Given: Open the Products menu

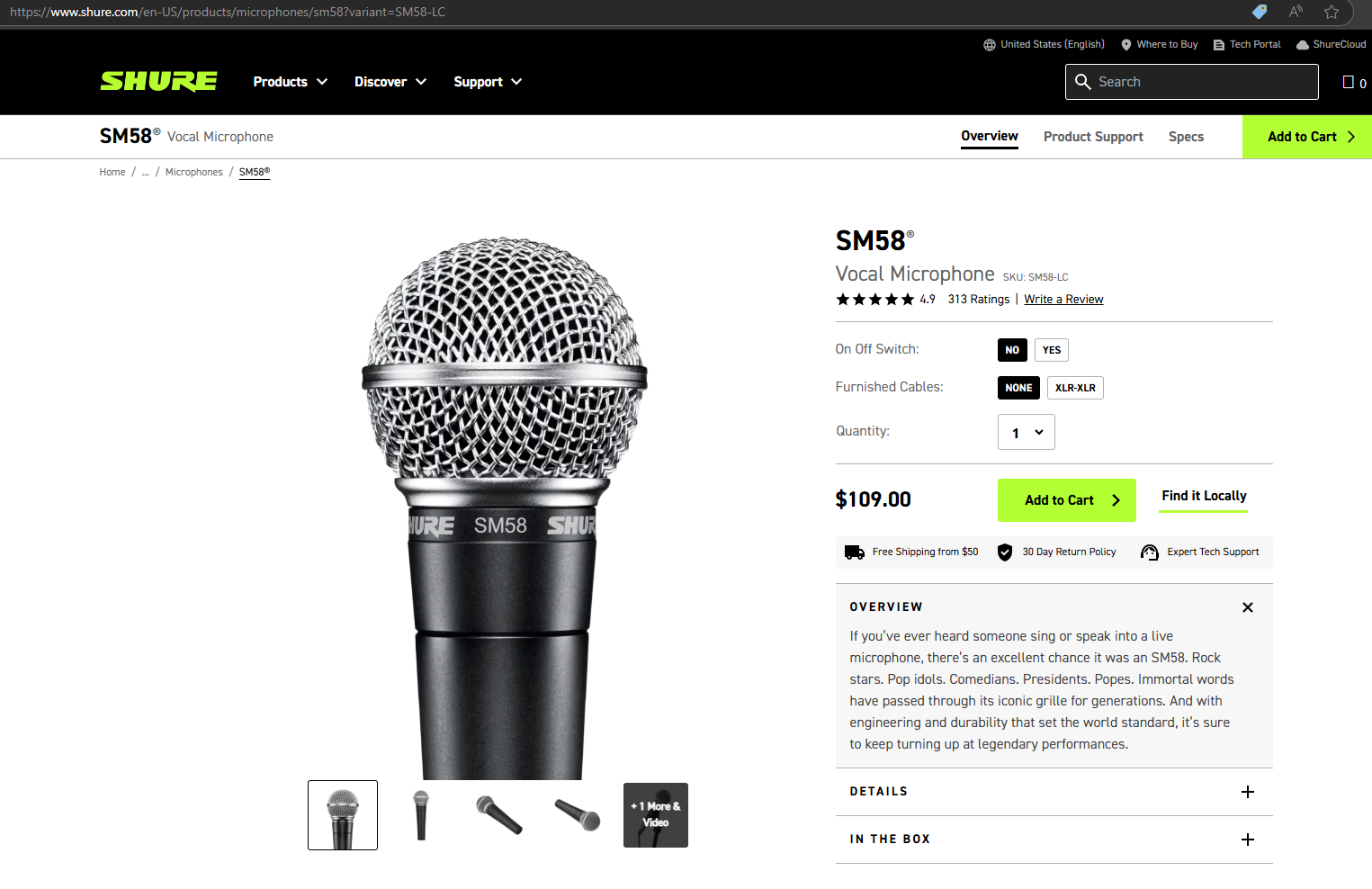Looking at the screenshot, I should [290, 82].
